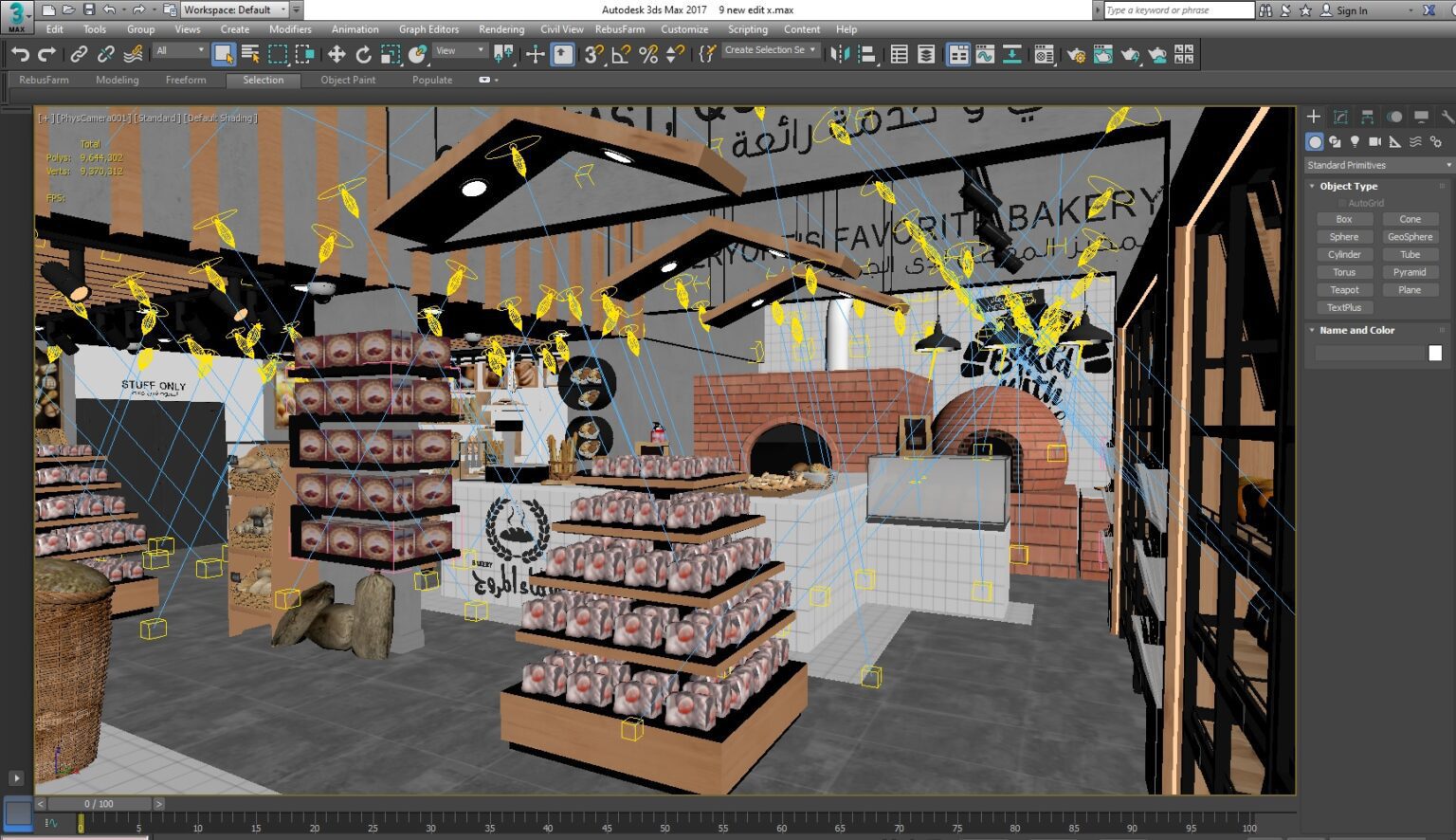Switch to the Lights creation category
Image resolution: width=1456 pixels, height=840 pixels.
[1356, 140]
